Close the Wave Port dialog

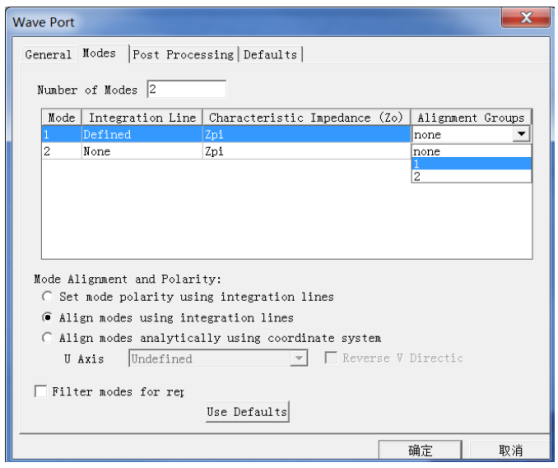(526, 17)
